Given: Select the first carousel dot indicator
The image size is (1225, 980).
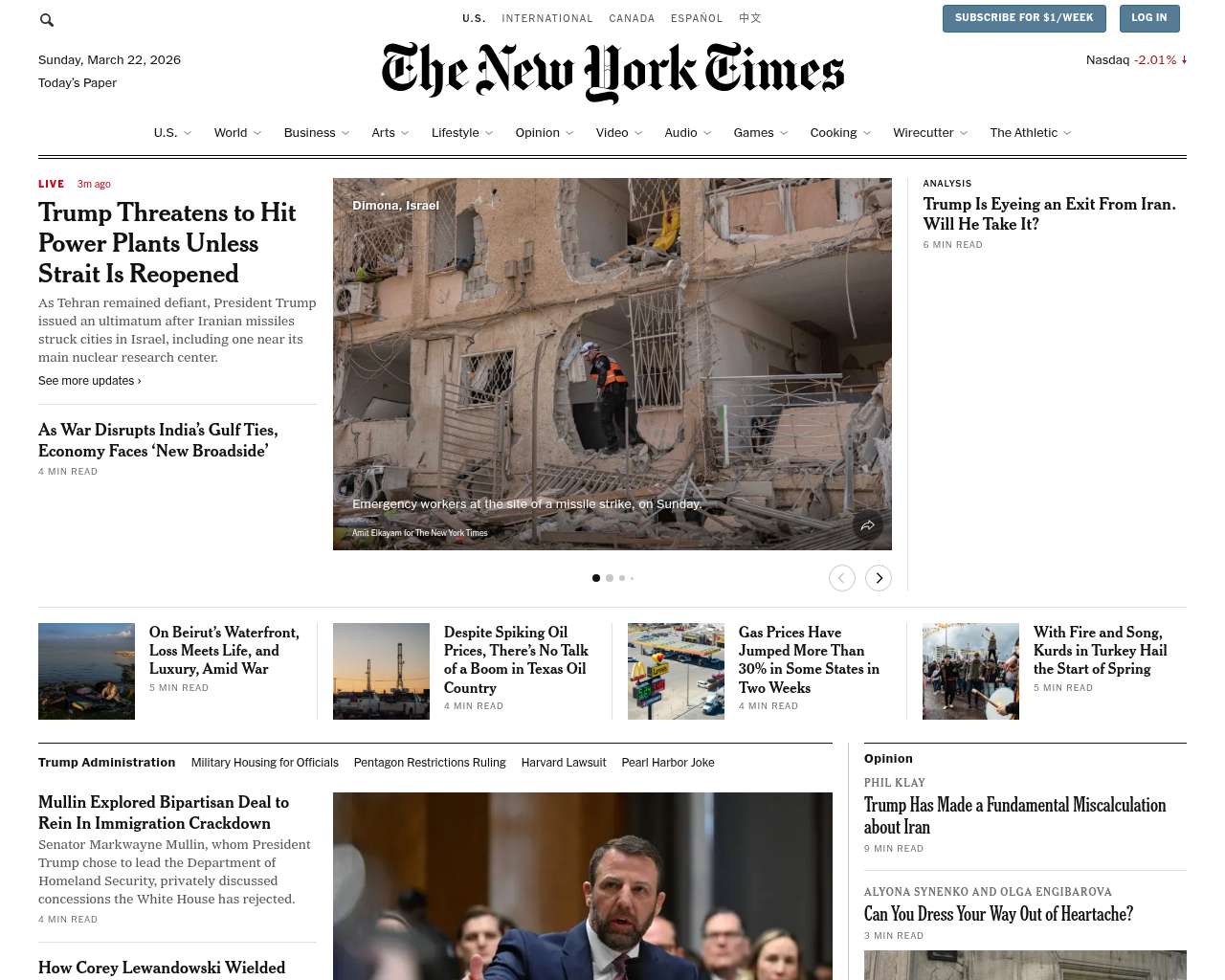Looking at the screenshot, I should coord(596,578).
